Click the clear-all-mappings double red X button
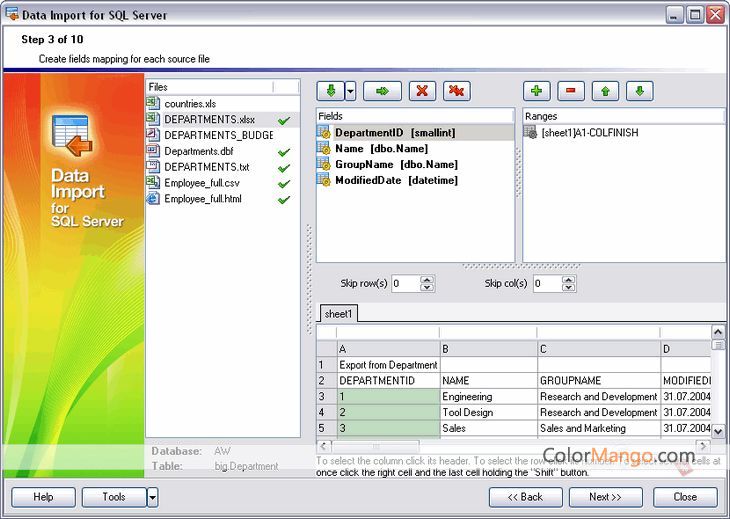 (457, 91)
